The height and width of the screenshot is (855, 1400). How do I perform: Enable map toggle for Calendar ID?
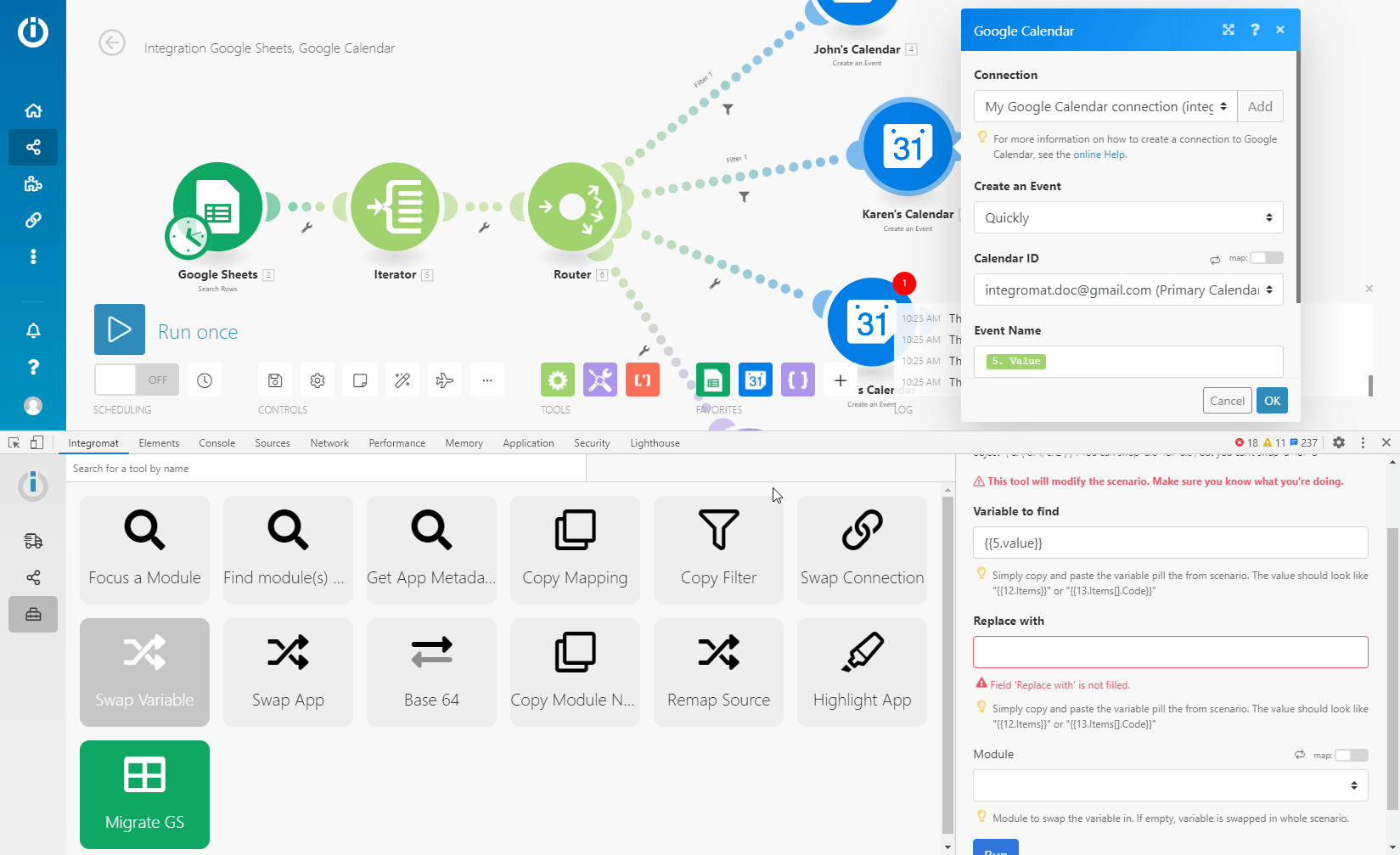[x=1266, y=258]
